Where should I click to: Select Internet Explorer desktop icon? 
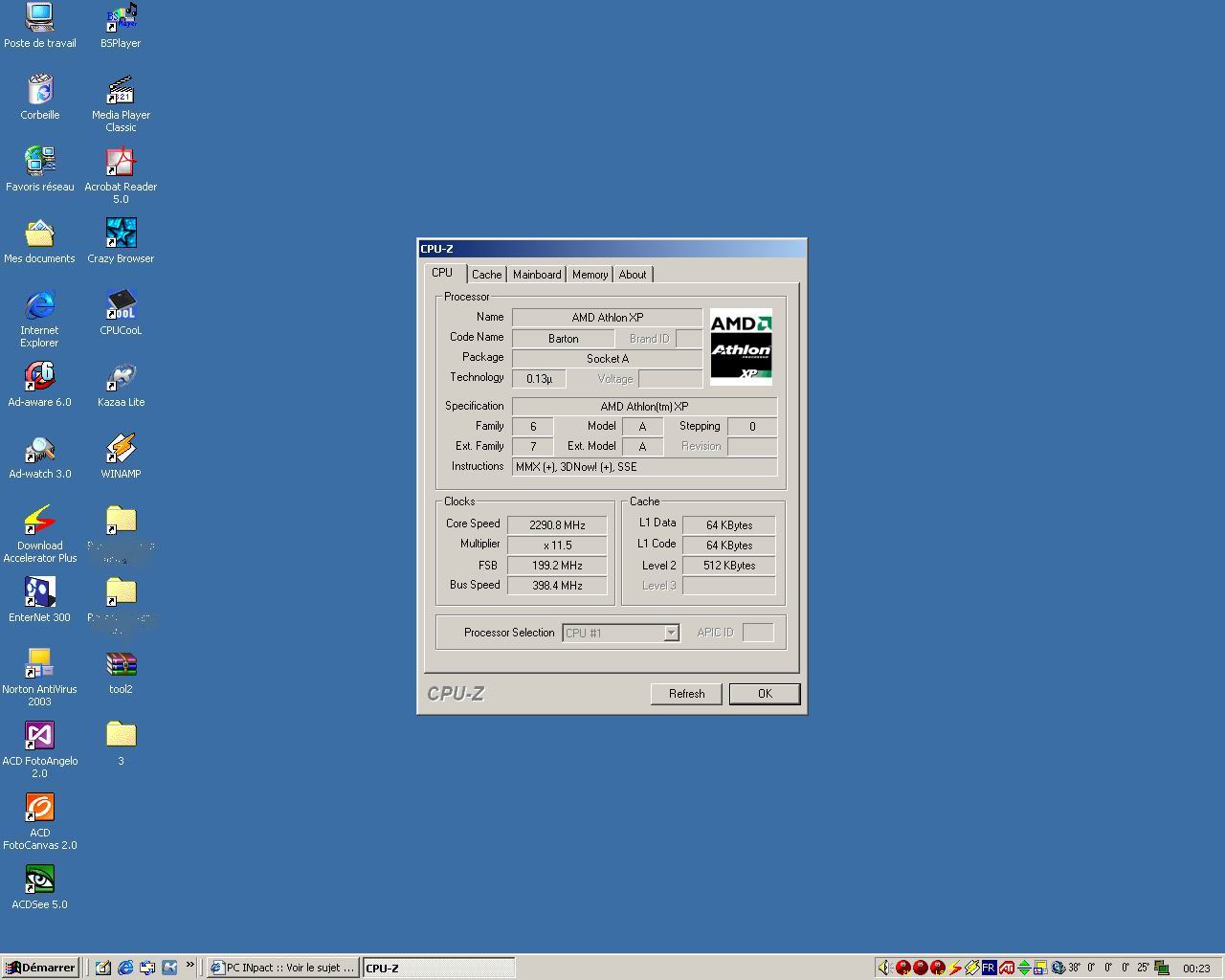pyautogui.click(x=39, y=319)
